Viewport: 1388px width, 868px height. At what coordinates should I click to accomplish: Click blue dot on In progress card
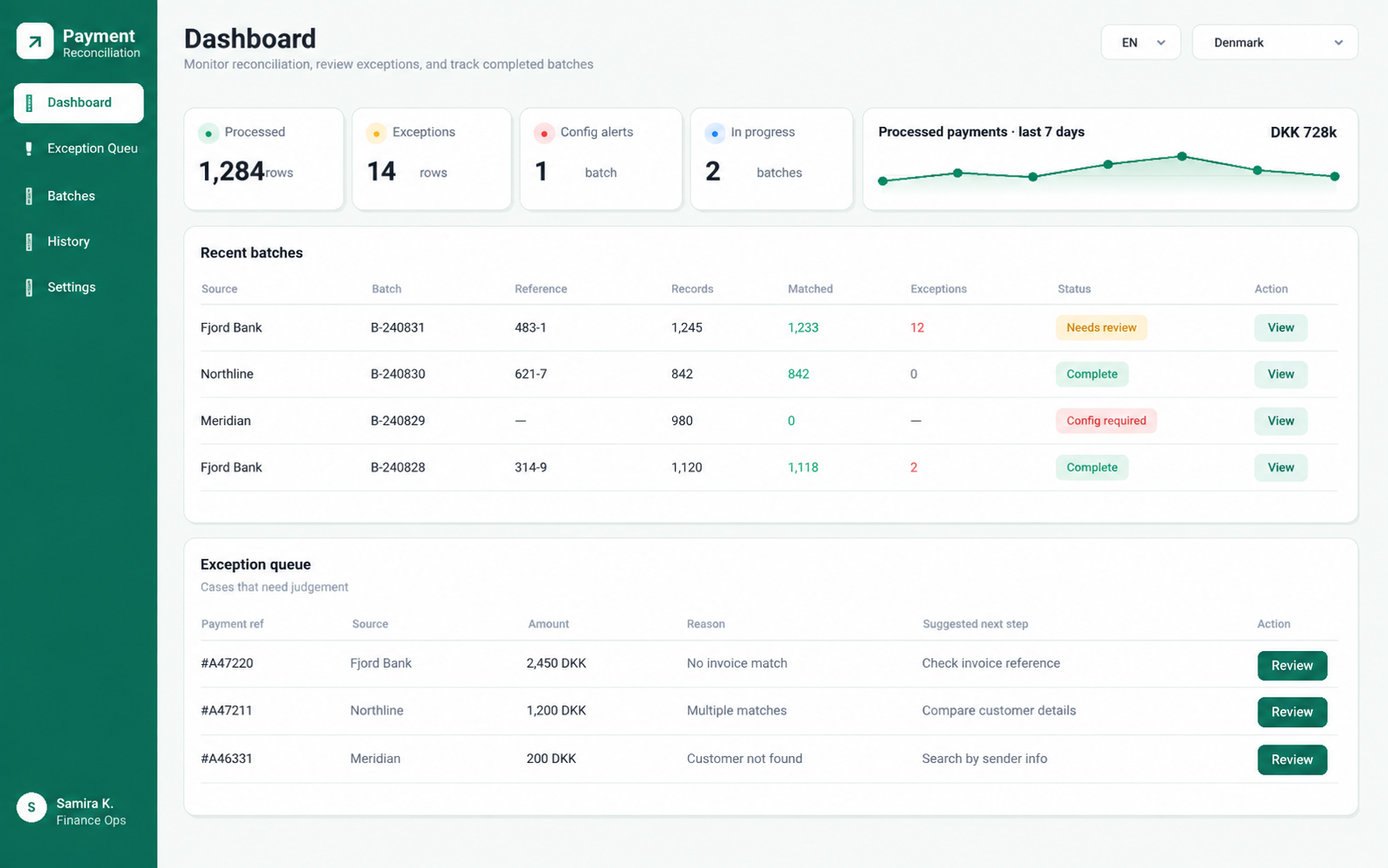(x=715, y=133)
